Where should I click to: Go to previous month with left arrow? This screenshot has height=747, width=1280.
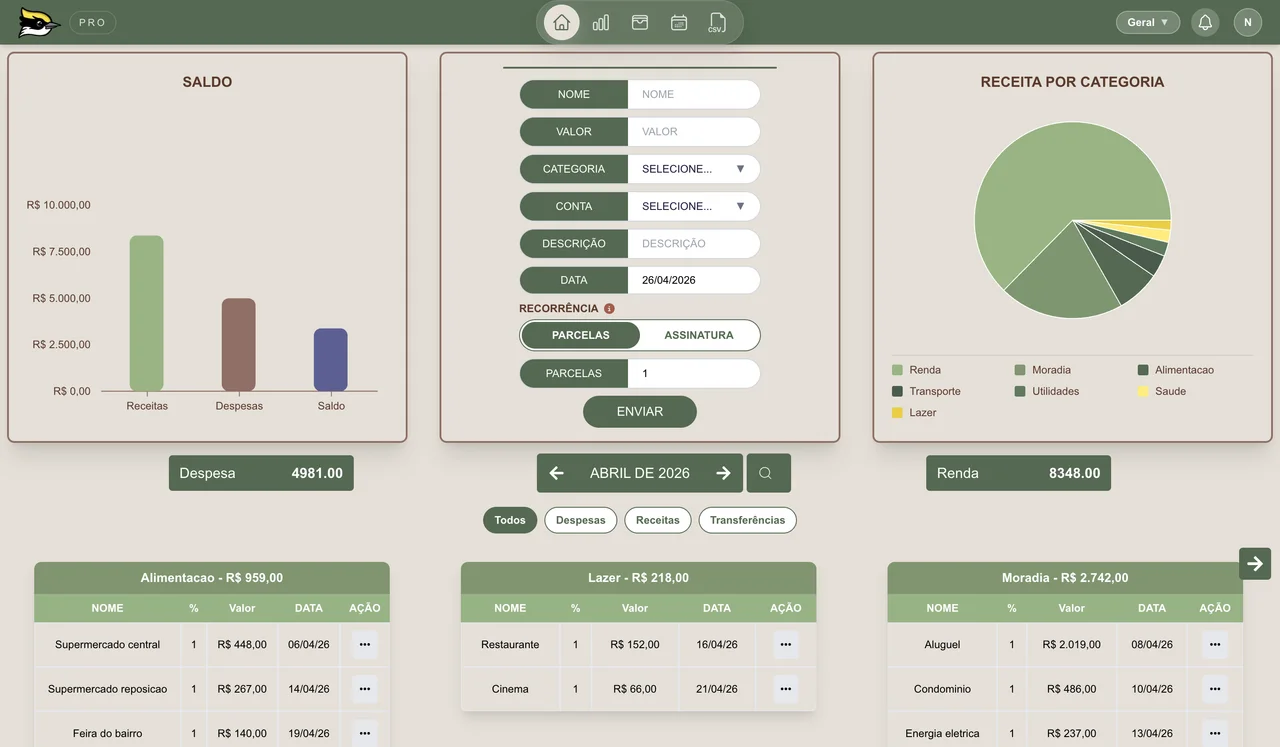(x=557, y=473)
